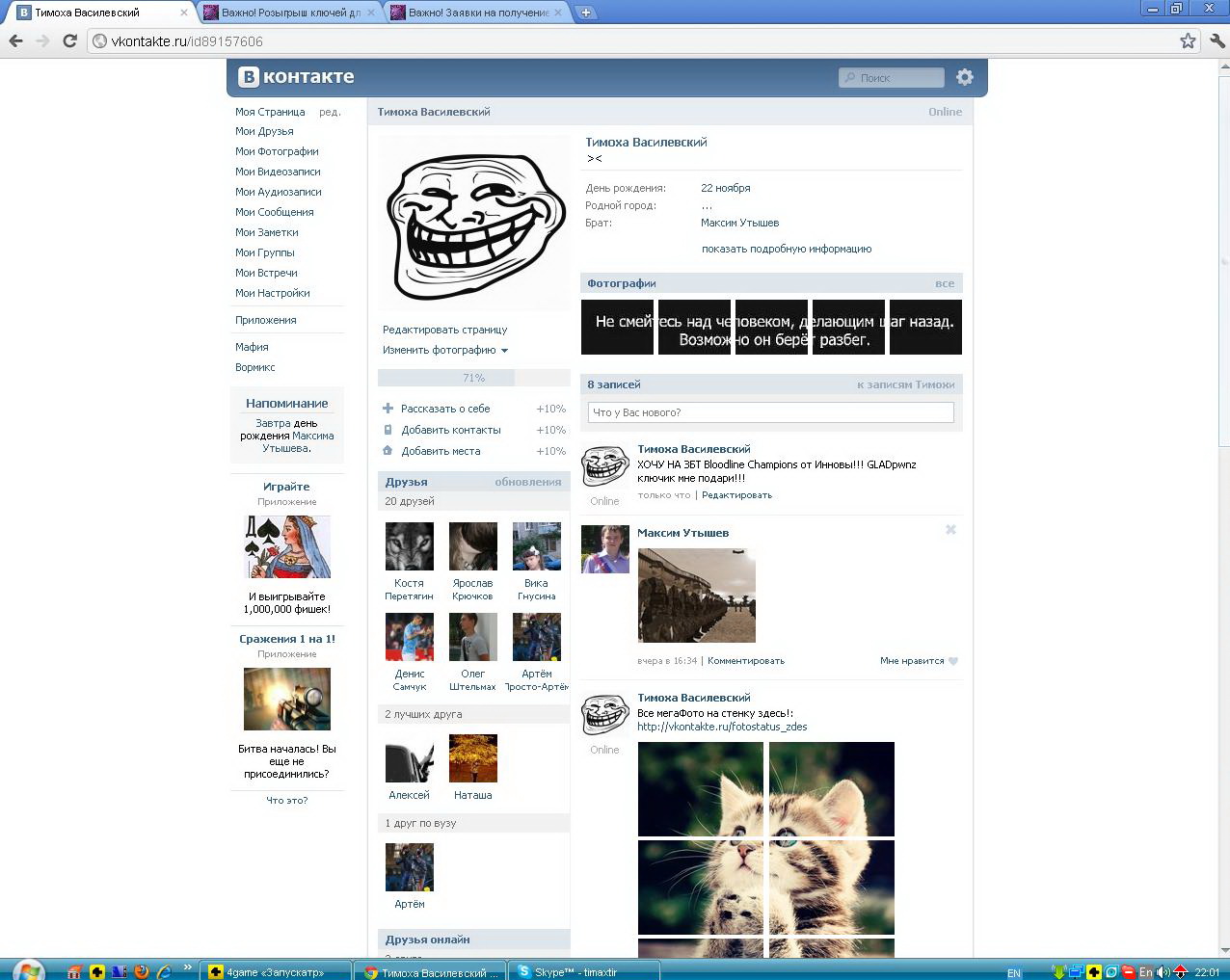Click the Поиск search field in header
1230x980 pixels.
(x=892, y=77)
